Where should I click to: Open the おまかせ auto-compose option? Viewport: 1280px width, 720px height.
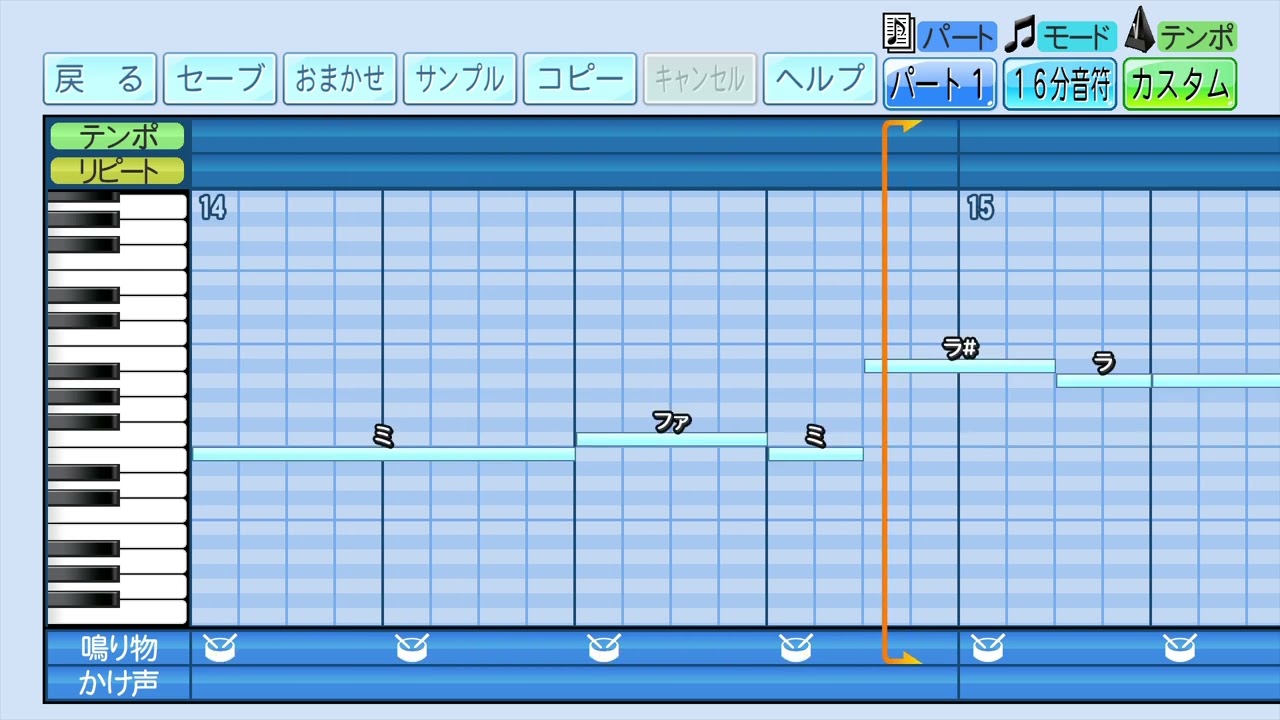pyautogui.click(x=340, y=79)
